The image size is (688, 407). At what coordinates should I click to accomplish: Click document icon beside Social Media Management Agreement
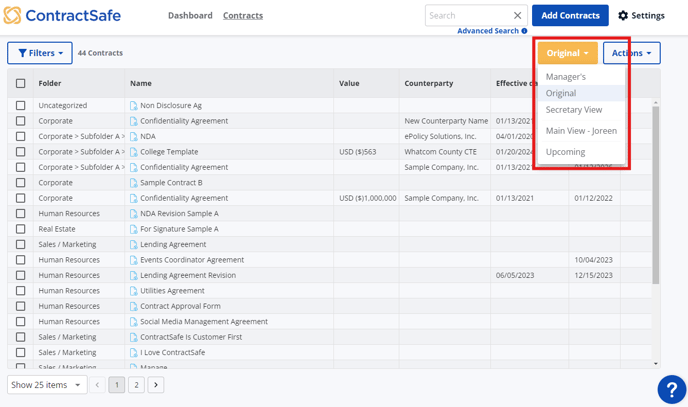133,321
